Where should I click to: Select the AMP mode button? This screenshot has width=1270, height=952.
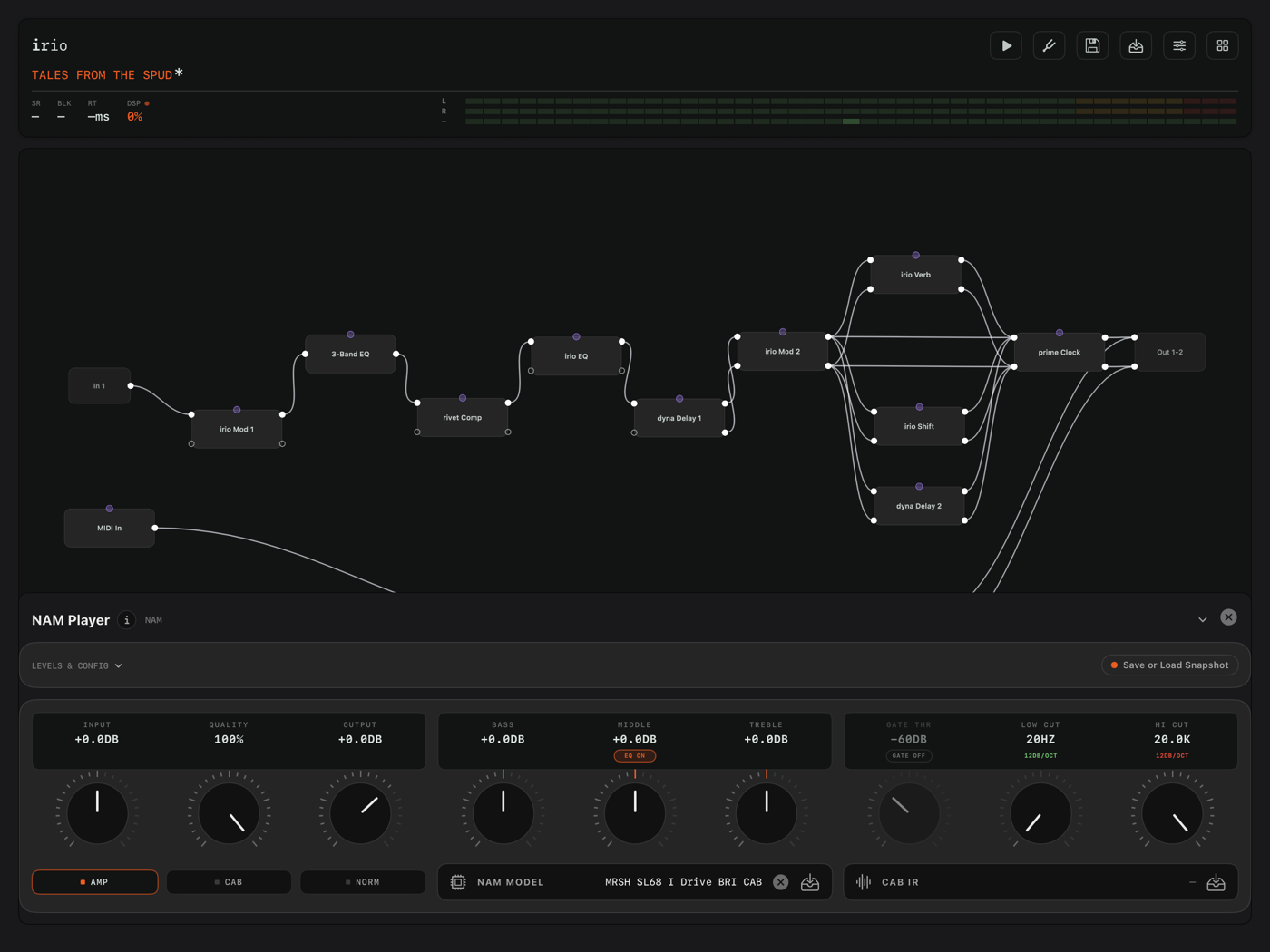pyautogui.click(x=95, y=882)
